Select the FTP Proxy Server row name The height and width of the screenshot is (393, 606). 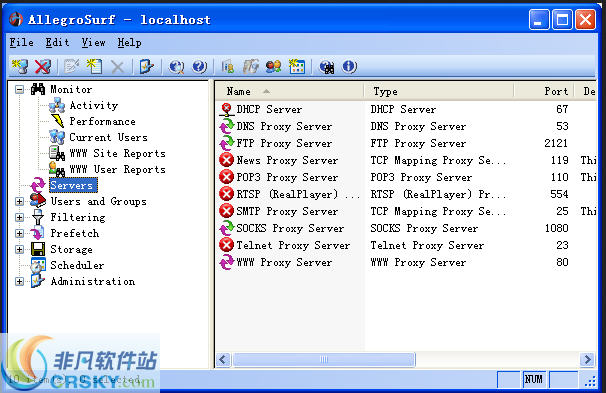pos(284,143)
